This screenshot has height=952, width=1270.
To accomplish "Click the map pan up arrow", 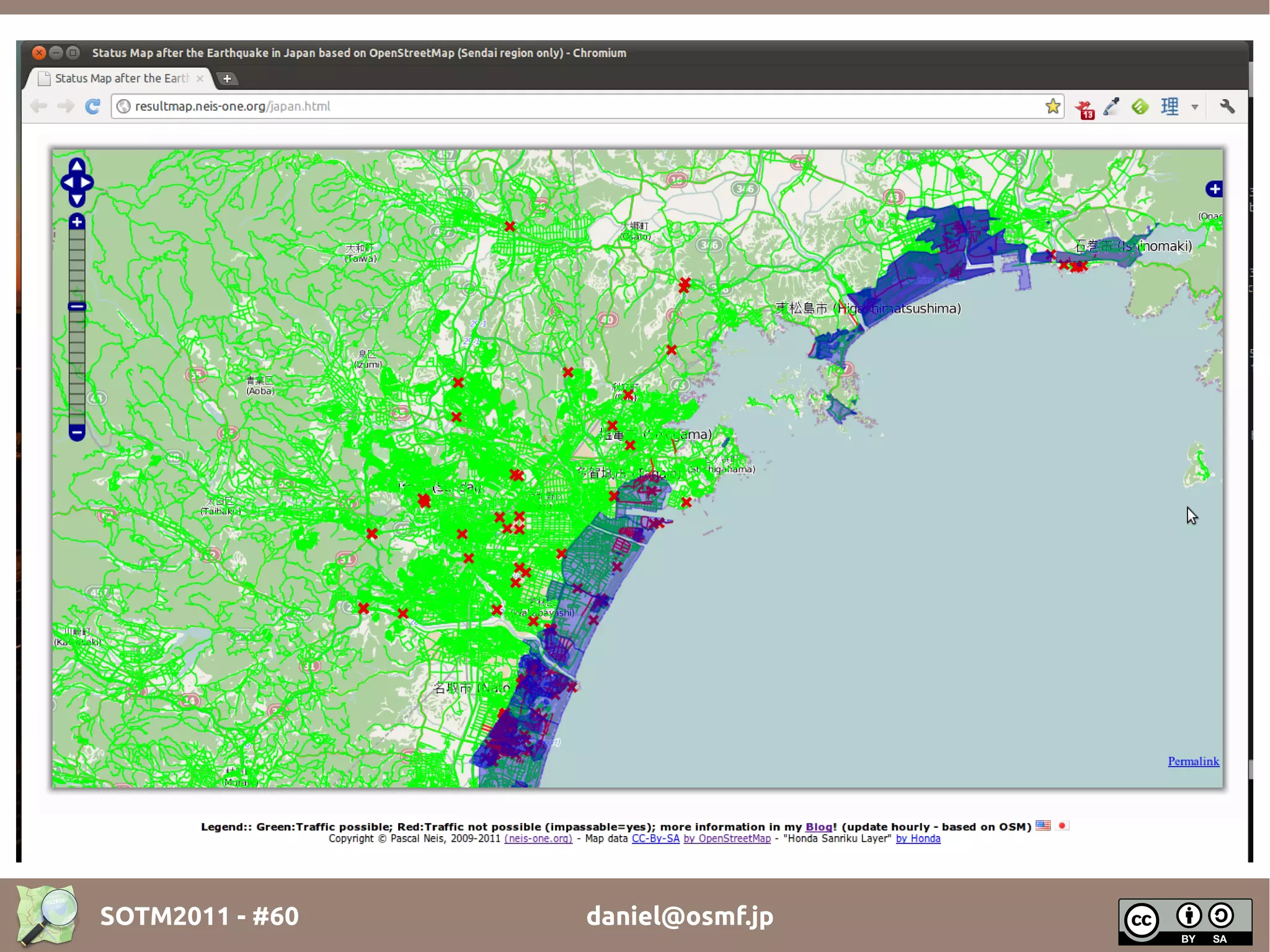I will coord(77,166).
